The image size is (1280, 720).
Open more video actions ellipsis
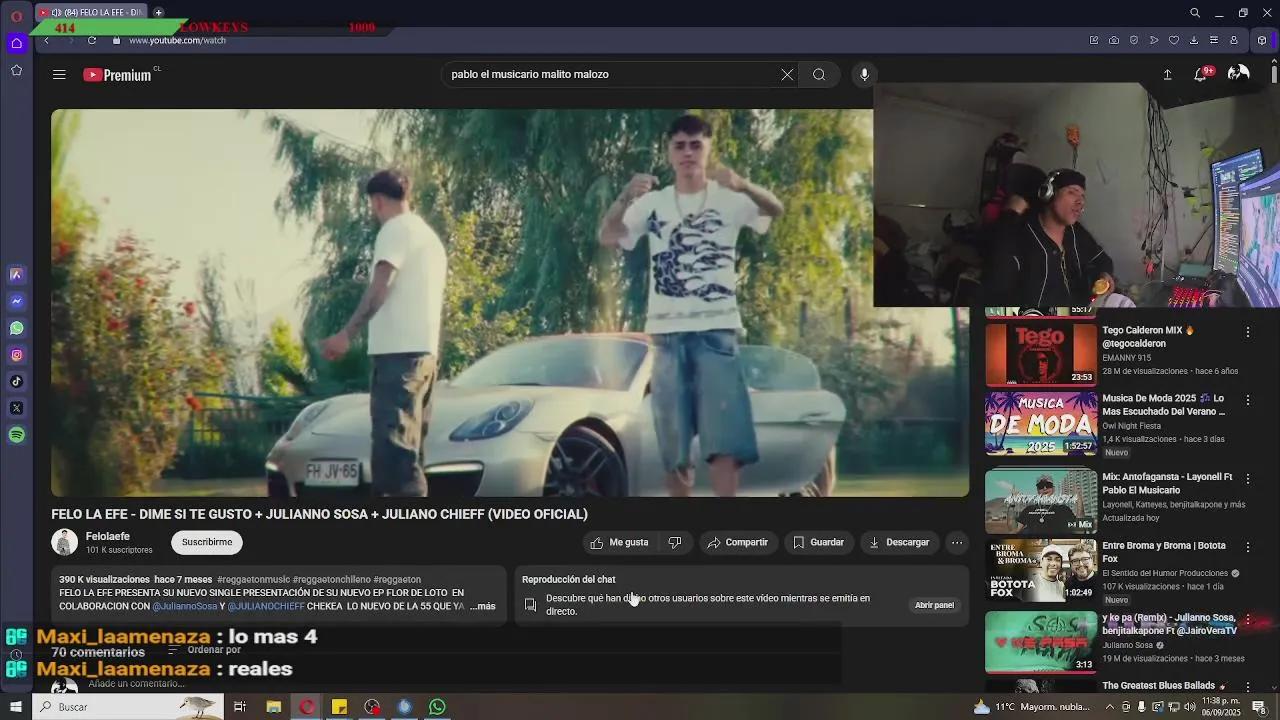point(957,542)
